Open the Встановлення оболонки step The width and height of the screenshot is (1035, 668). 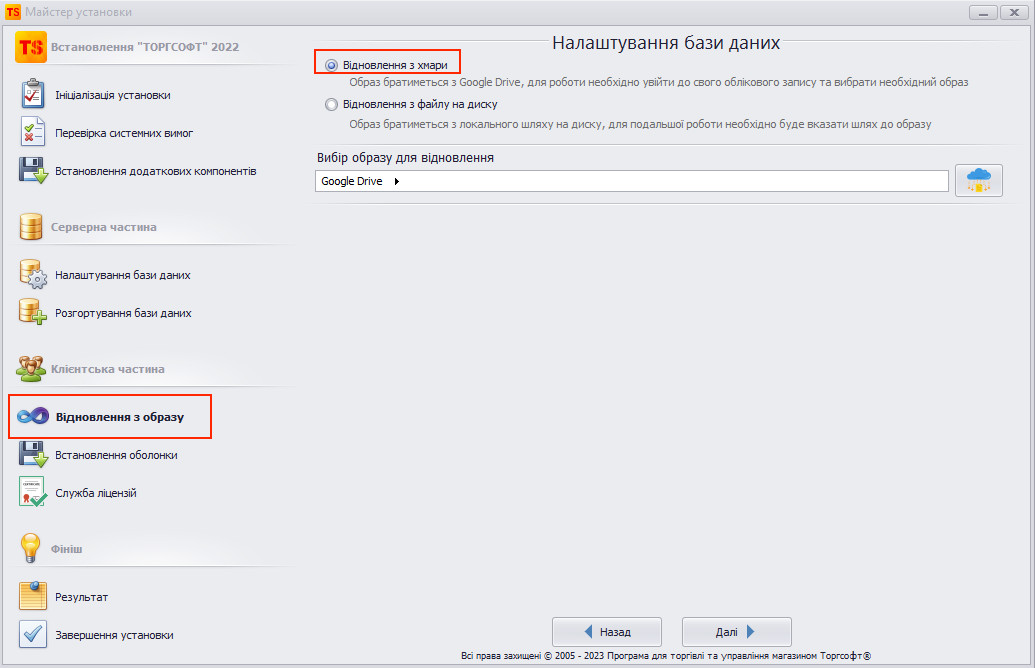116,455
